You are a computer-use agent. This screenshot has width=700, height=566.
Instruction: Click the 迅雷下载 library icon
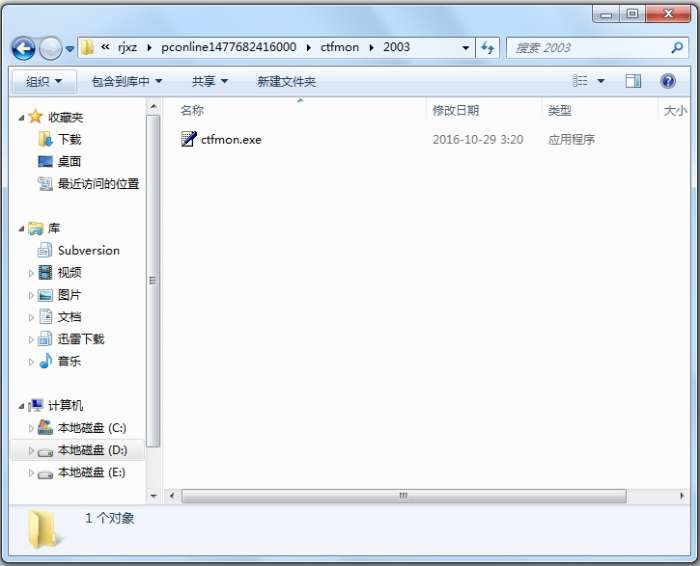point(45,338)
